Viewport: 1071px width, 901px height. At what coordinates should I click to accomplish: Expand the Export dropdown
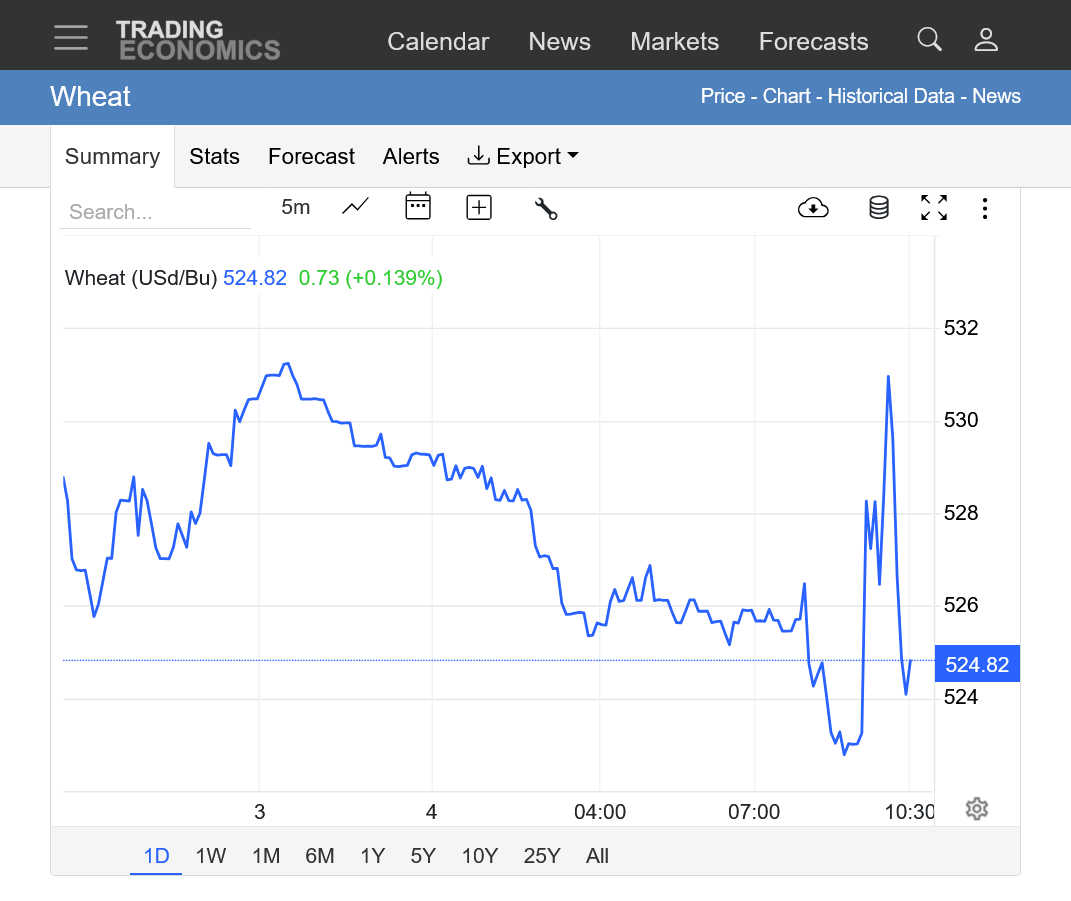coord(523,157)
